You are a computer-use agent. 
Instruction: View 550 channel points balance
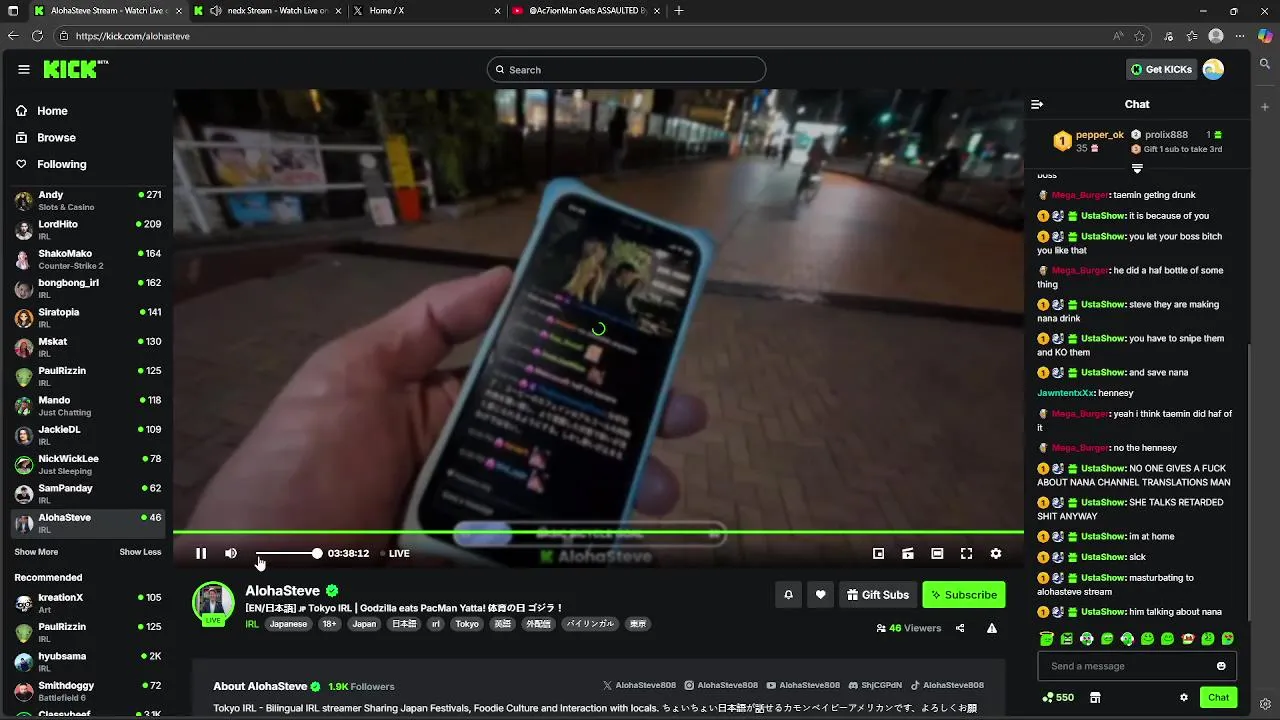coord(1058,697)
